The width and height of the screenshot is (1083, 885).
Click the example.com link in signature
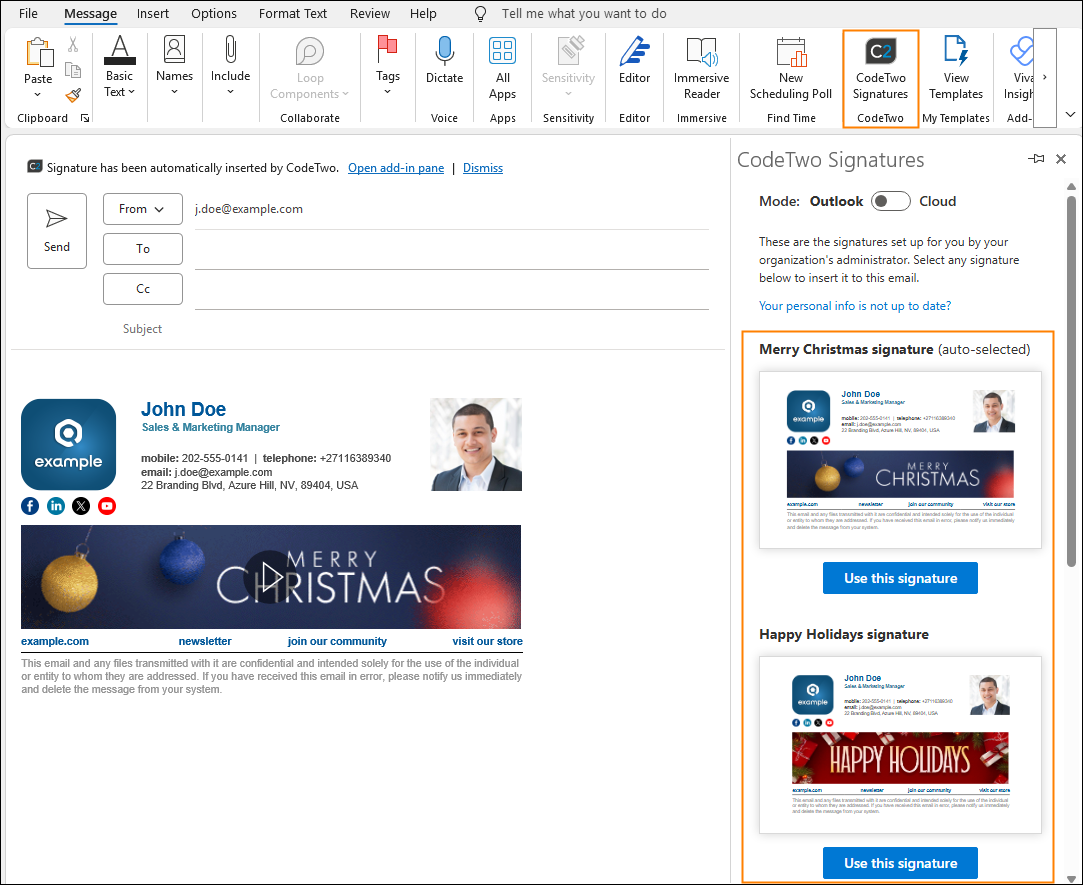[55, 641]
